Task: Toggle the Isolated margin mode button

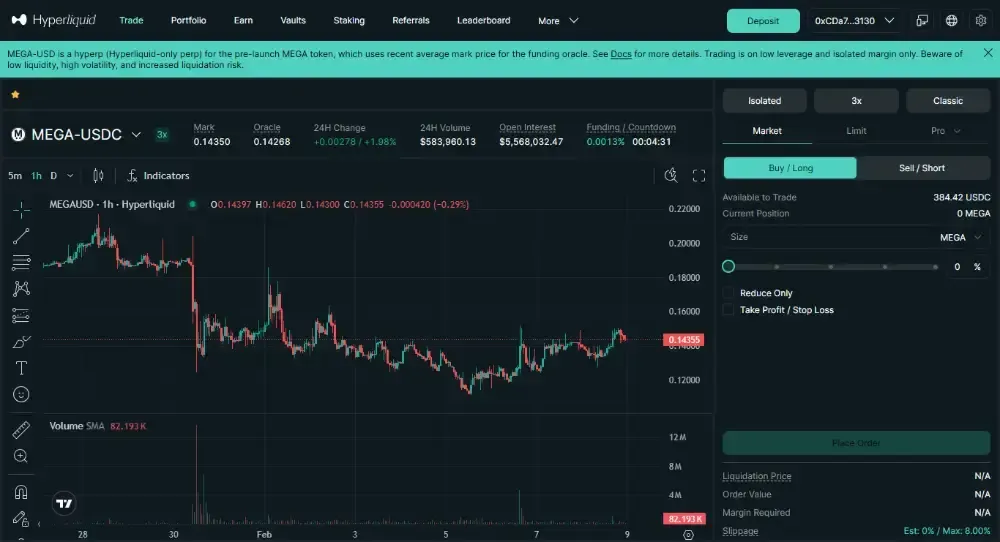Action: [765, 101]
